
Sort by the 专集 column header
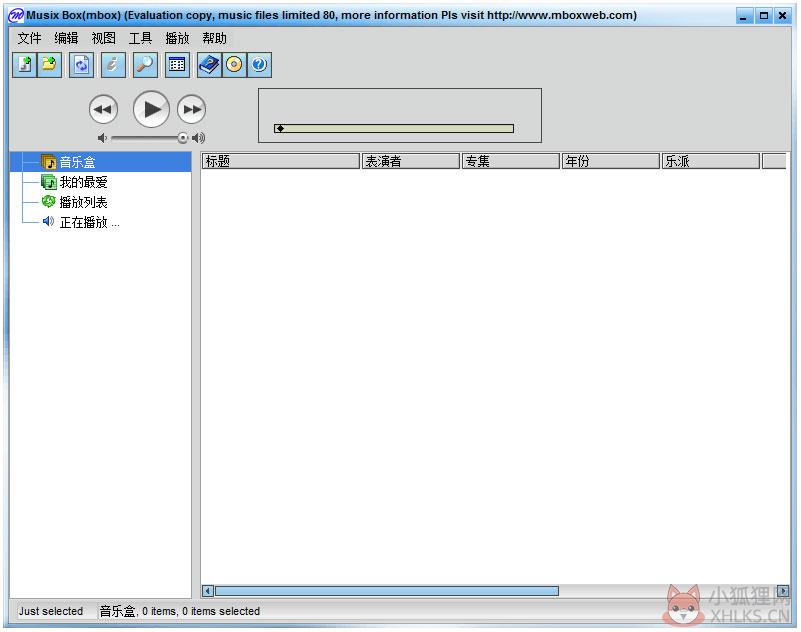click(510, 161)
